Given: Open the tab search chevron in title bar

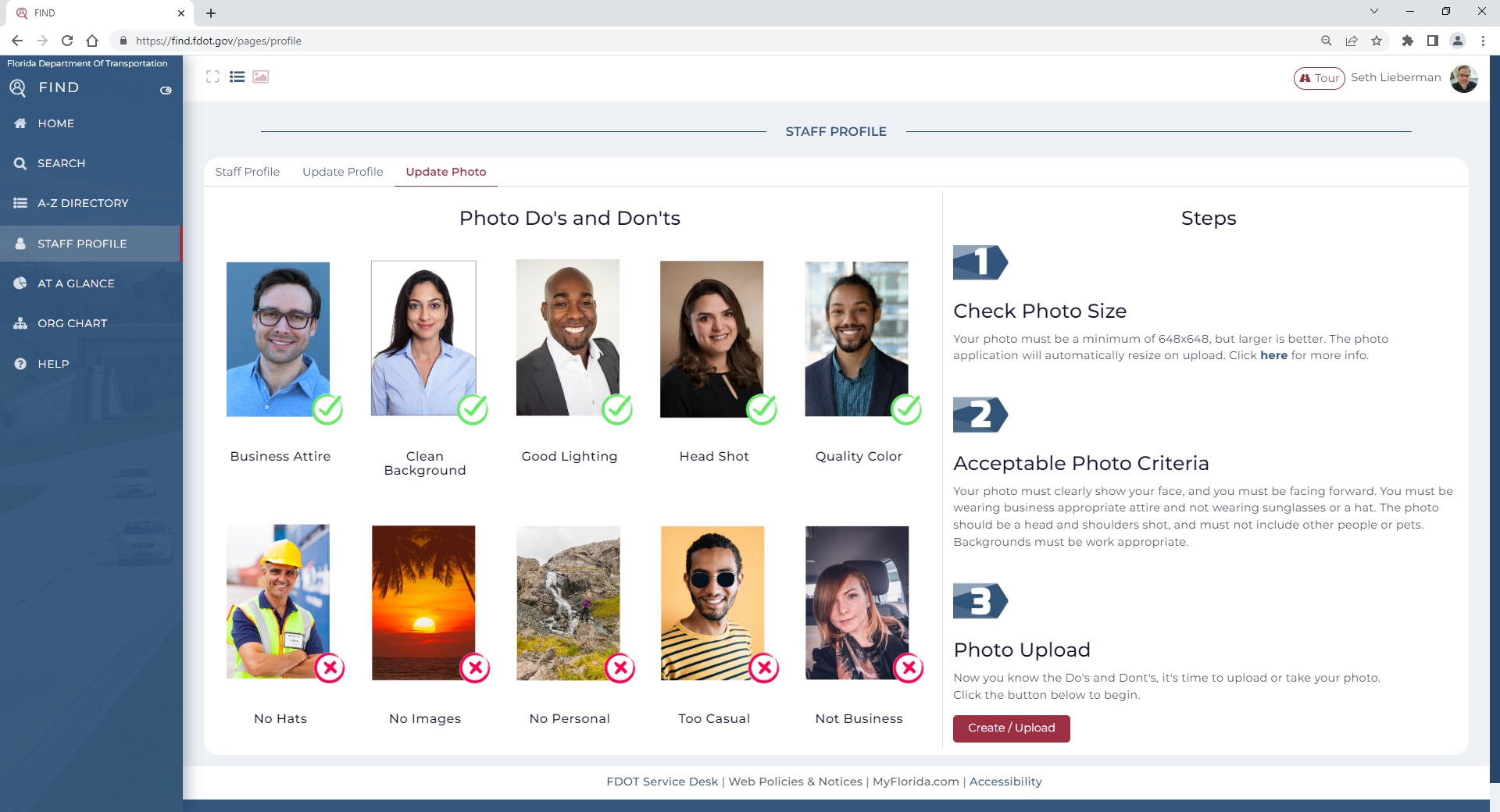Looking at the screenshot, I should (x=1374, y=12).
